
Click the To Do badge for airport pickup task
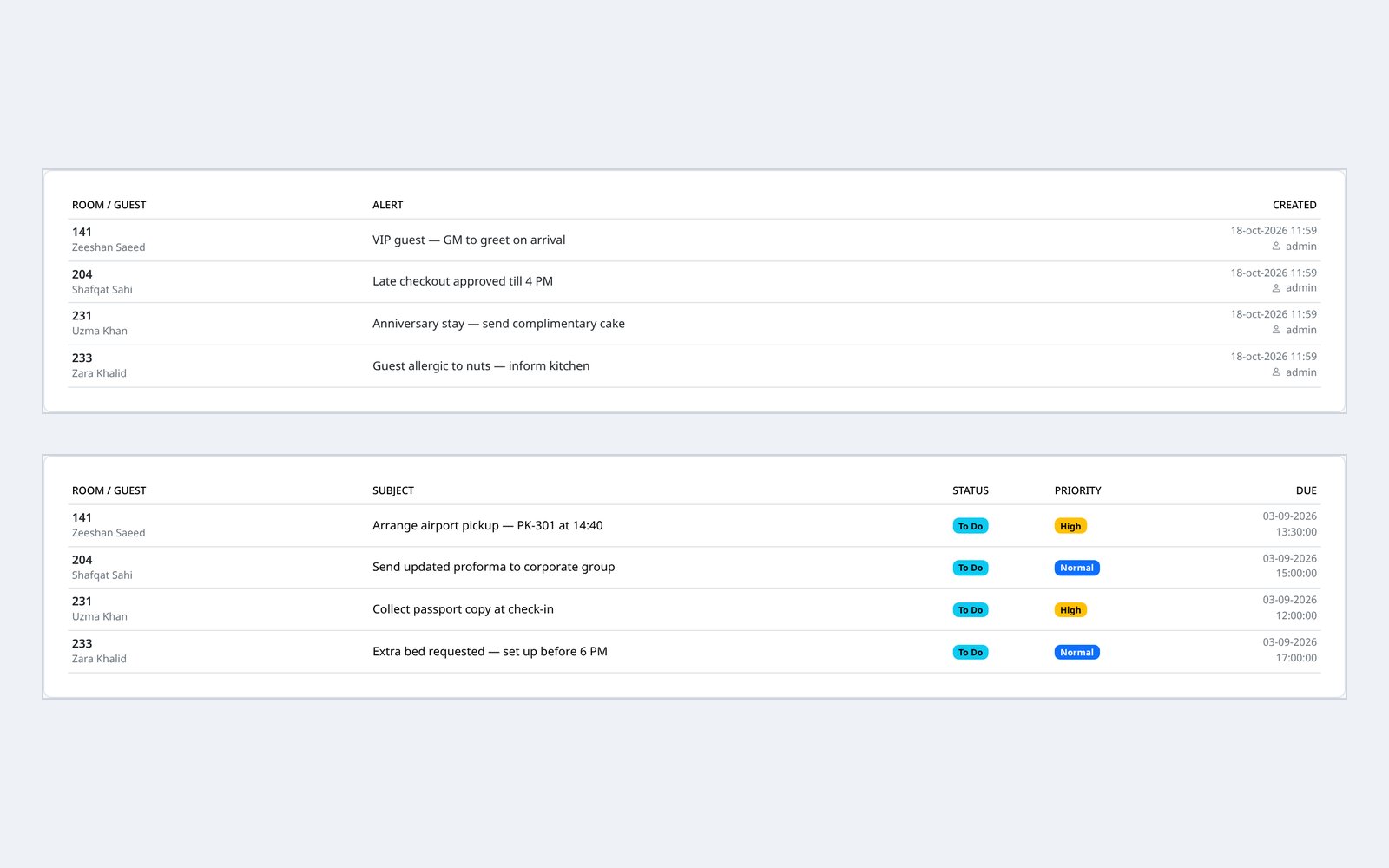pos(971,526)
